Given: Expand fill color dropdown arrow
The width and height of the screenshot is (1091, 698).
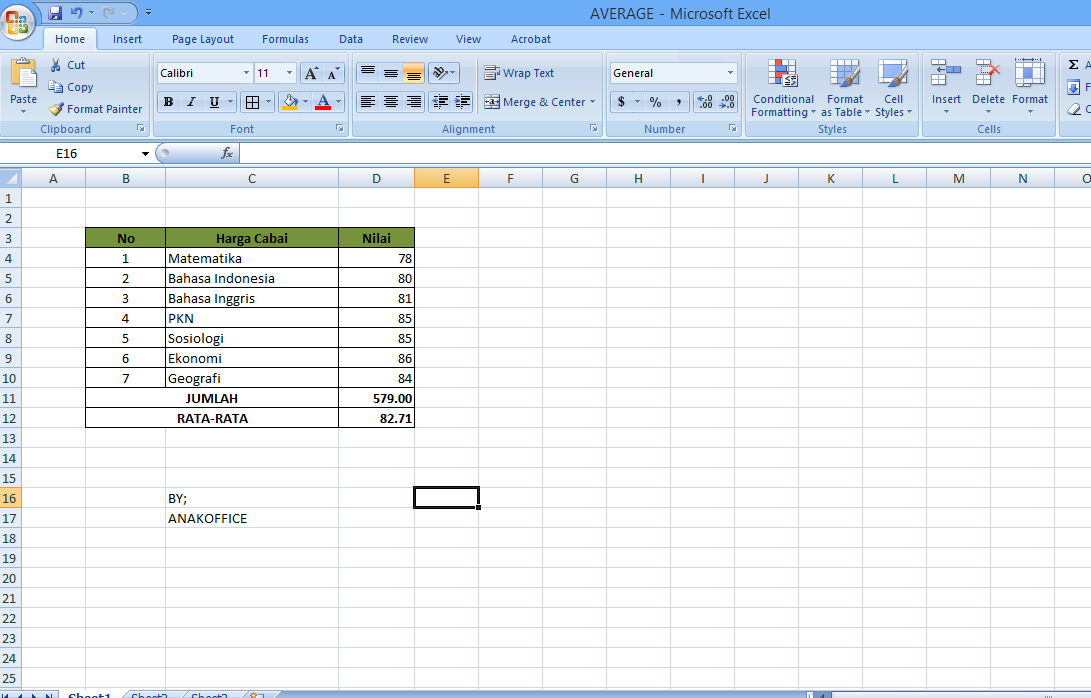Looking at the screenshot, I should [x=305, y=102].
